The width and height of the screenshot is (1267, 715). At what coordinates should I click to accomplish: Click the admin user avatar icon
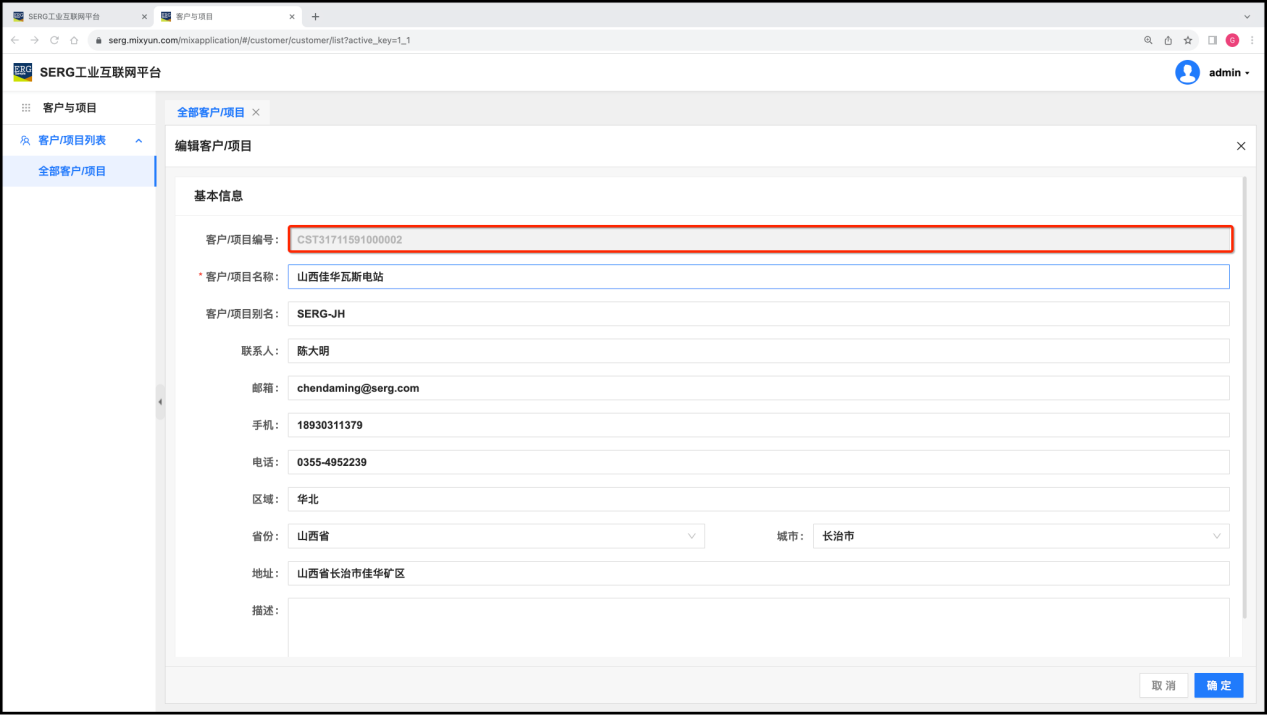1187,72
